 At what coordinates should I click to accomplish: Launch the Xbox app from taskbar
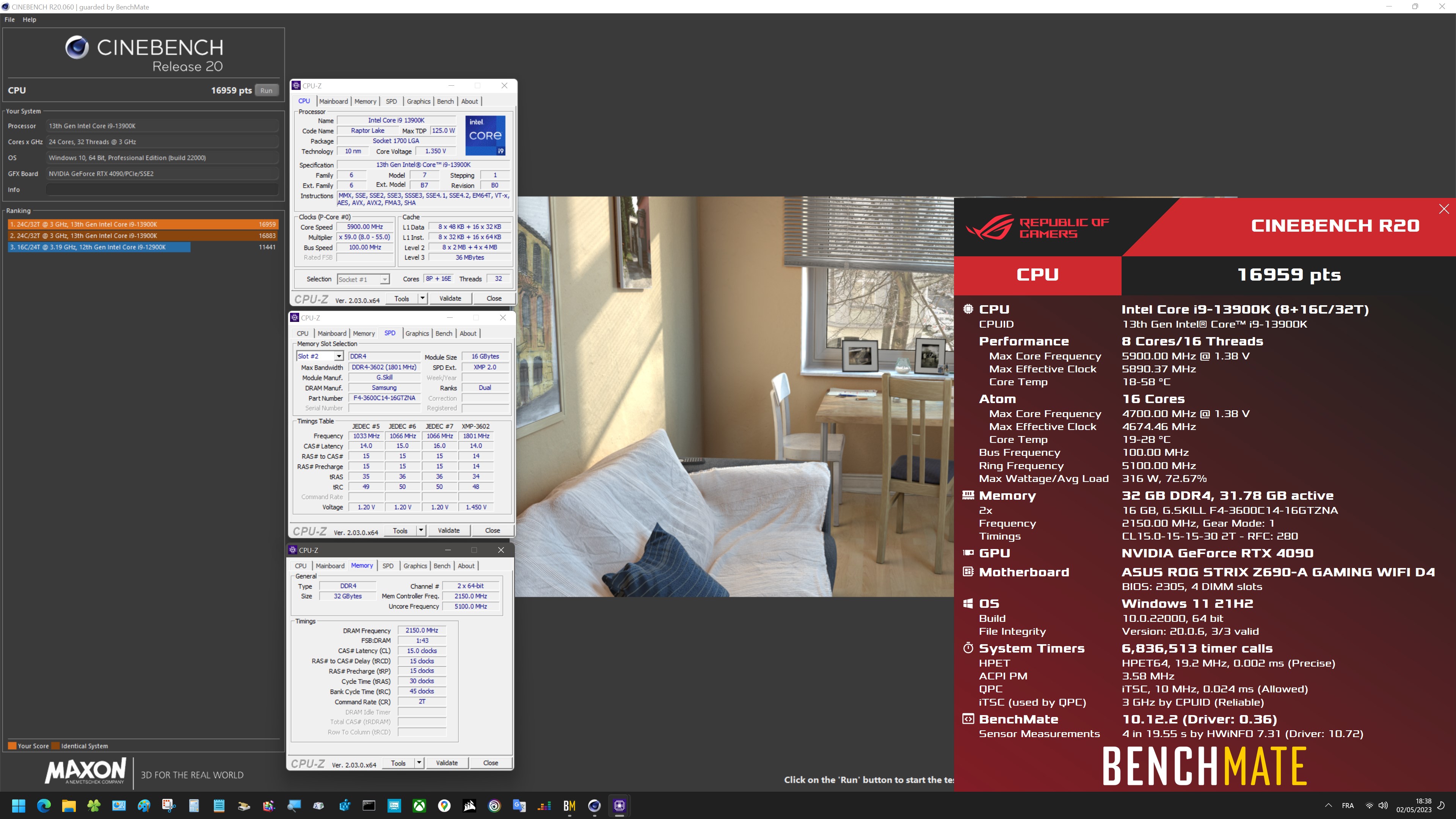(x=419, y=805)
